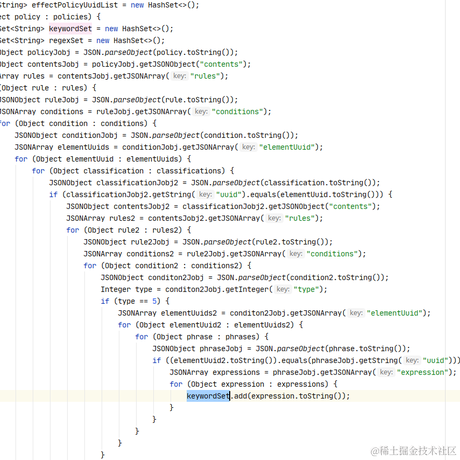Click 'elementUuids2' in the JSONArray elementUuids2 declaration
Screen dimensions: 460x460
point(189,313)
